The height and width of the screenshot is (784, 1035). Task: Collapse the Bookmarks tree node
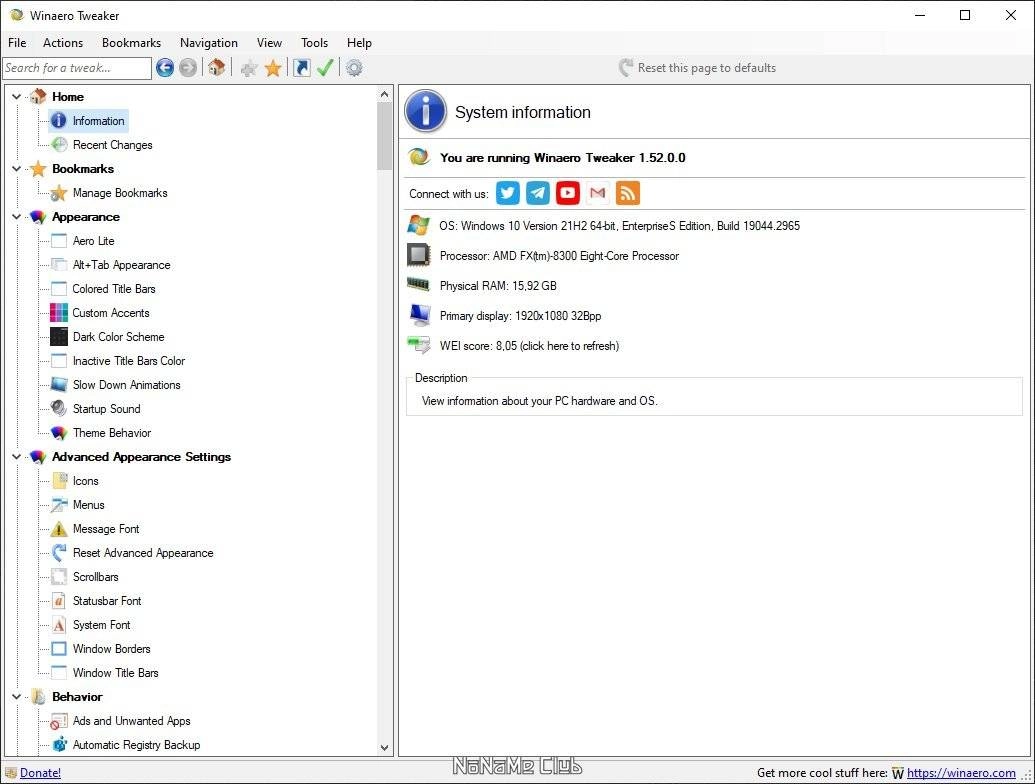click(17, 168)
